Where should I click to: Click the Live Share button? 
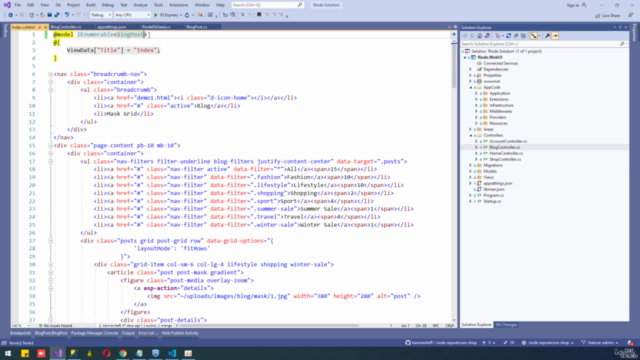[x=608, y=16]
